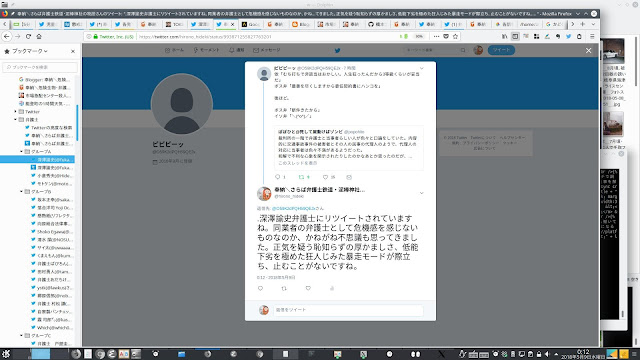The width and height of the screenshot is (640, 360).
Task: Reply icon under the main large-text tweet
Action: pos(260,288)
